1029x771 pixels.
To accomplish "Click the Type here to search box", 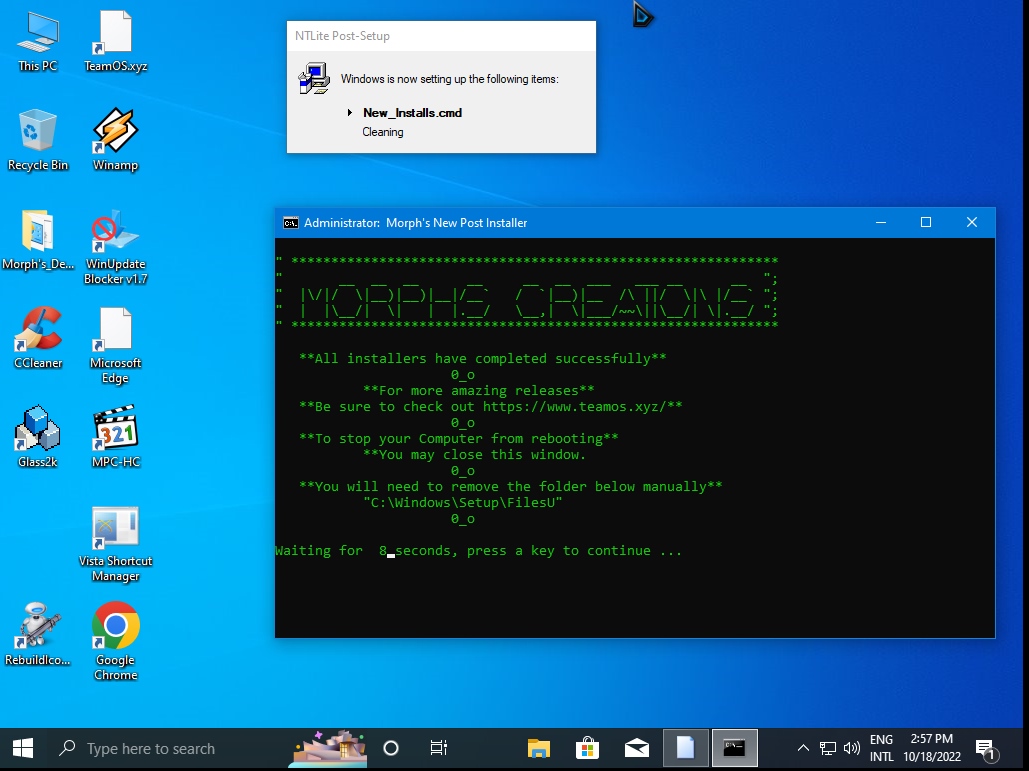I will 150,748.
